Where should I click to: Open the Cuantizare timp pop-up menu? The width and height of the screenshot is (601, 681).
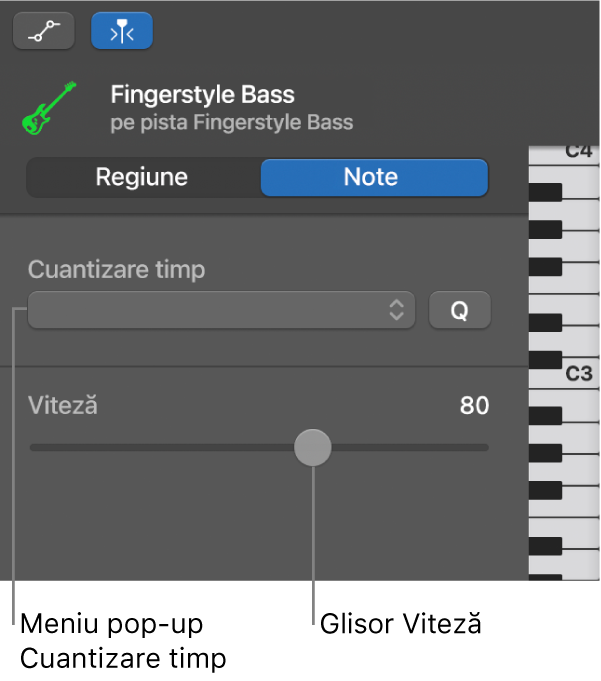click(x=221, y=310)
